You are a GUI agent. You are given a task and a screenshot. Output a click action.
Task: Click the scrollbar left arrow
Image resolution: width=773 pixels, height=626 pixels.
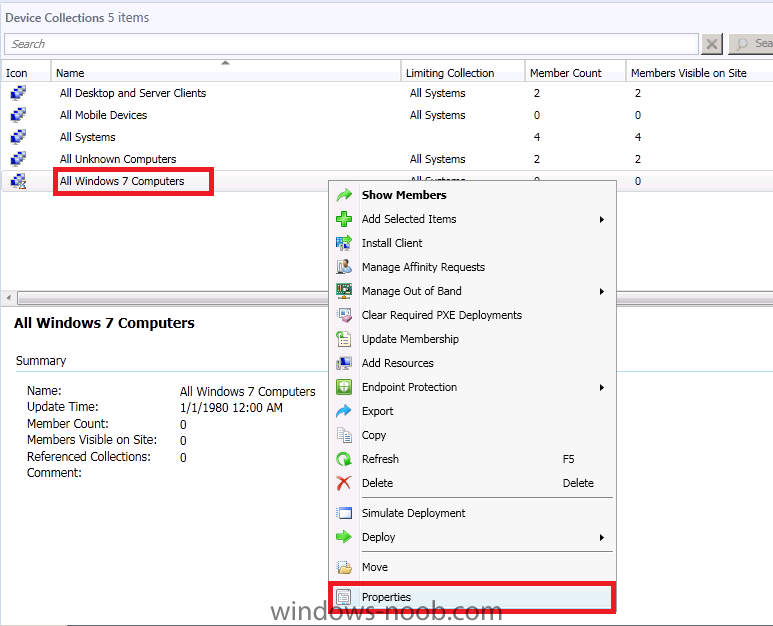click(x=8, y=298)
